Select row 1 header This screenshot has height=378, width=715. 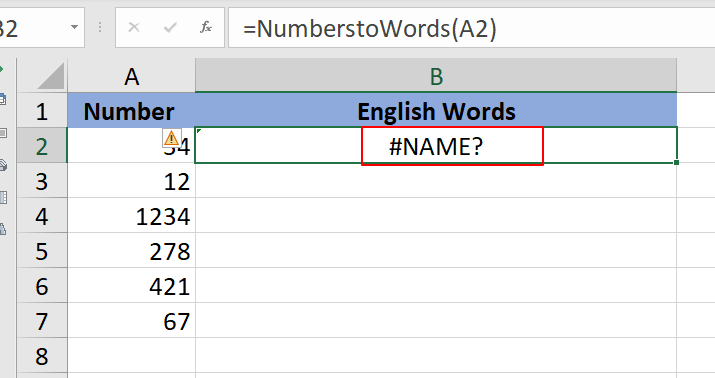(42, 110)
